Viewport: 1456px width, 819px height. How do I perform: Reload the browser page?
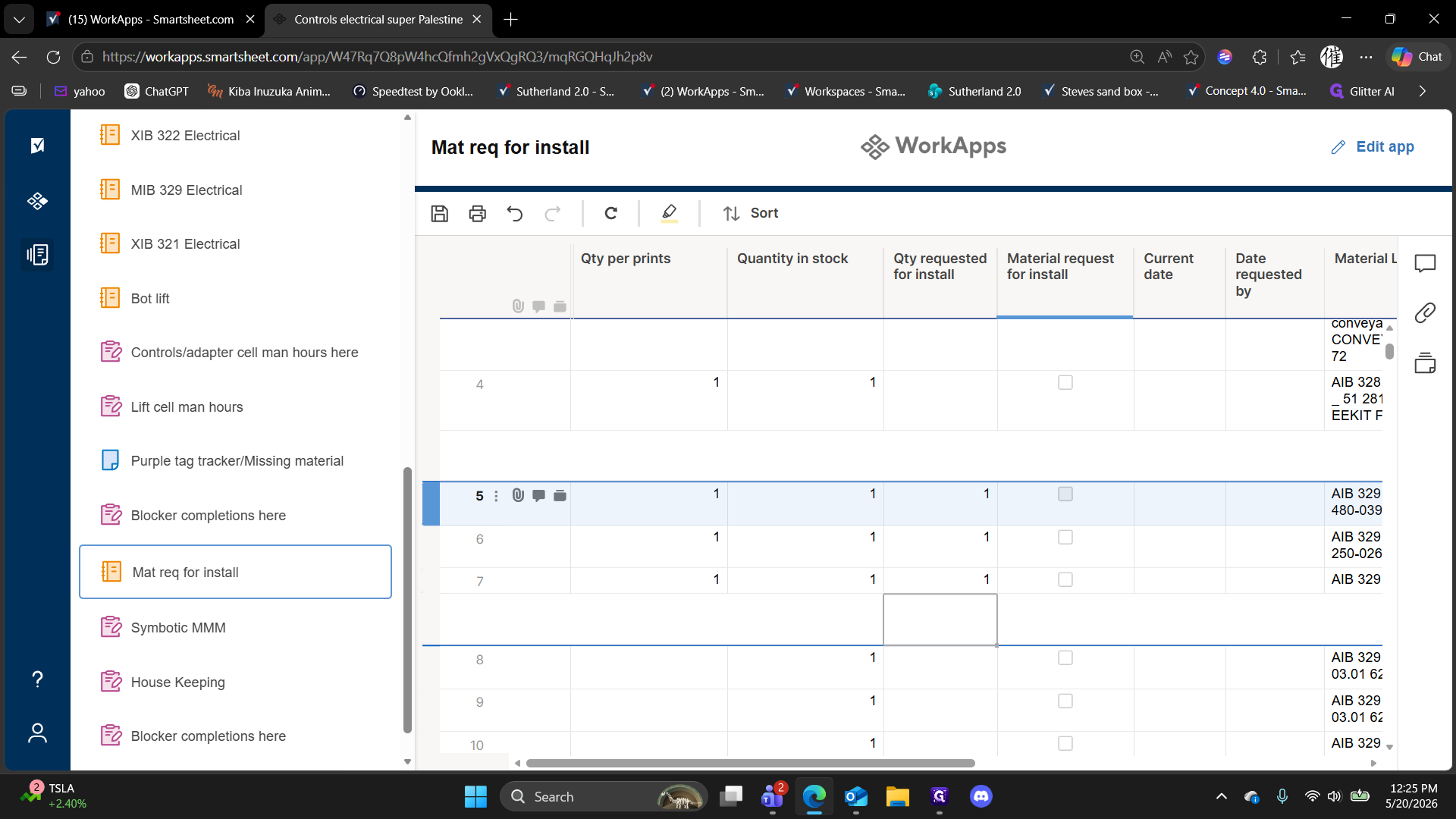pyautogui.click(x=53, y=57)
